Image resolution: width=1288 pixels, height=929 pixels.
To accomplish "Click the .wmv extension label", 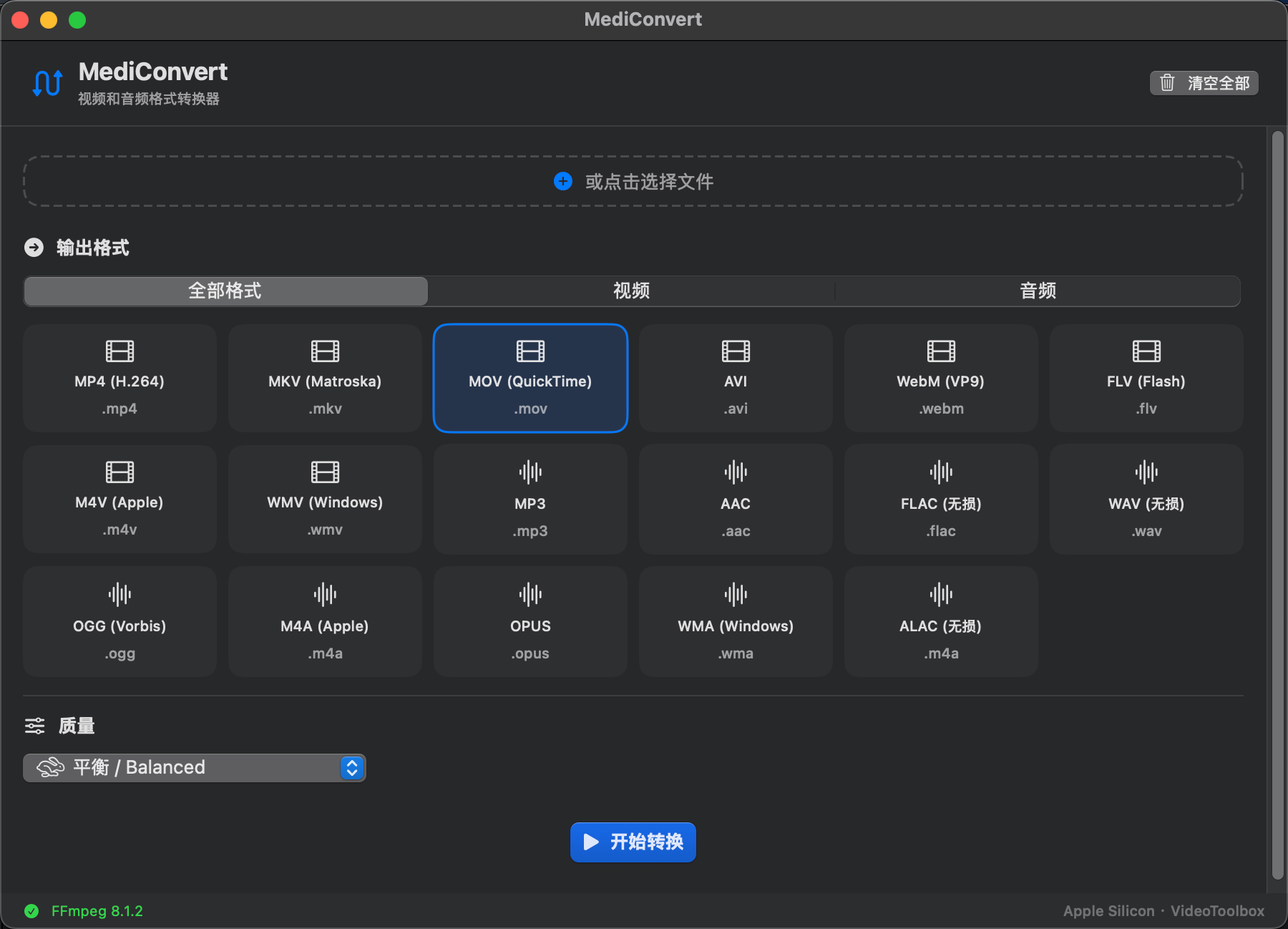I will 325,530.
